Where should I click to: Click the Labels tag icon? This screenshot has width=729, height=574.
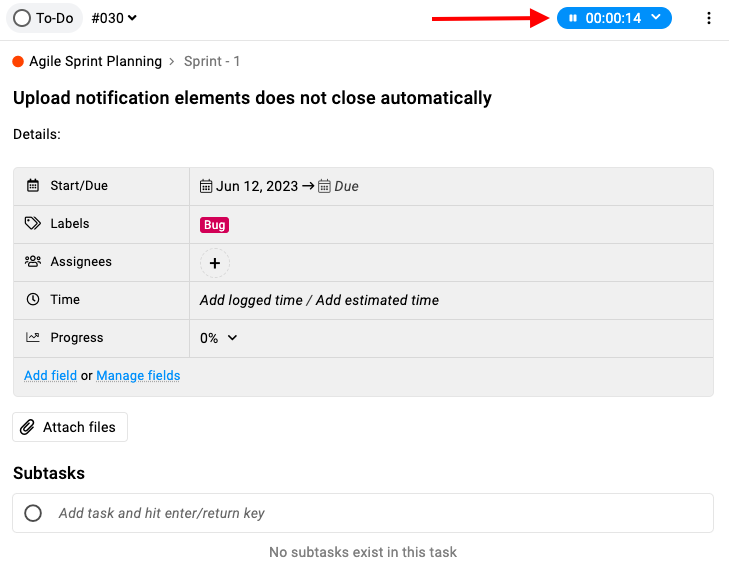tap(33, 224)
